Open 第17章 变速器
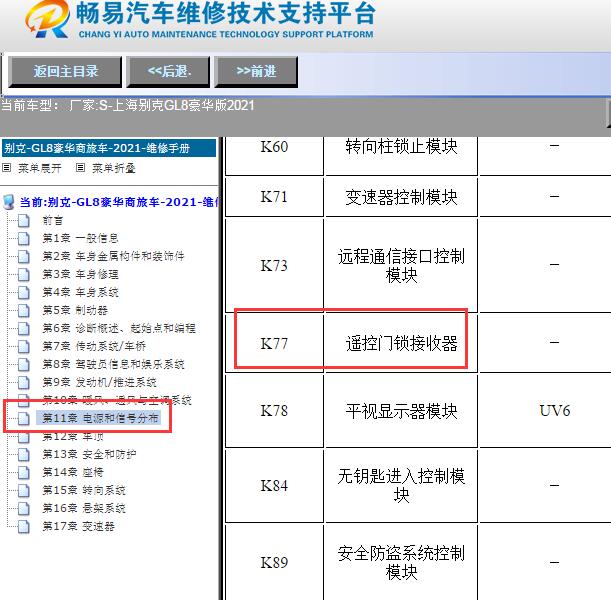This screenshot has height=600, width=611. point(78,526)
